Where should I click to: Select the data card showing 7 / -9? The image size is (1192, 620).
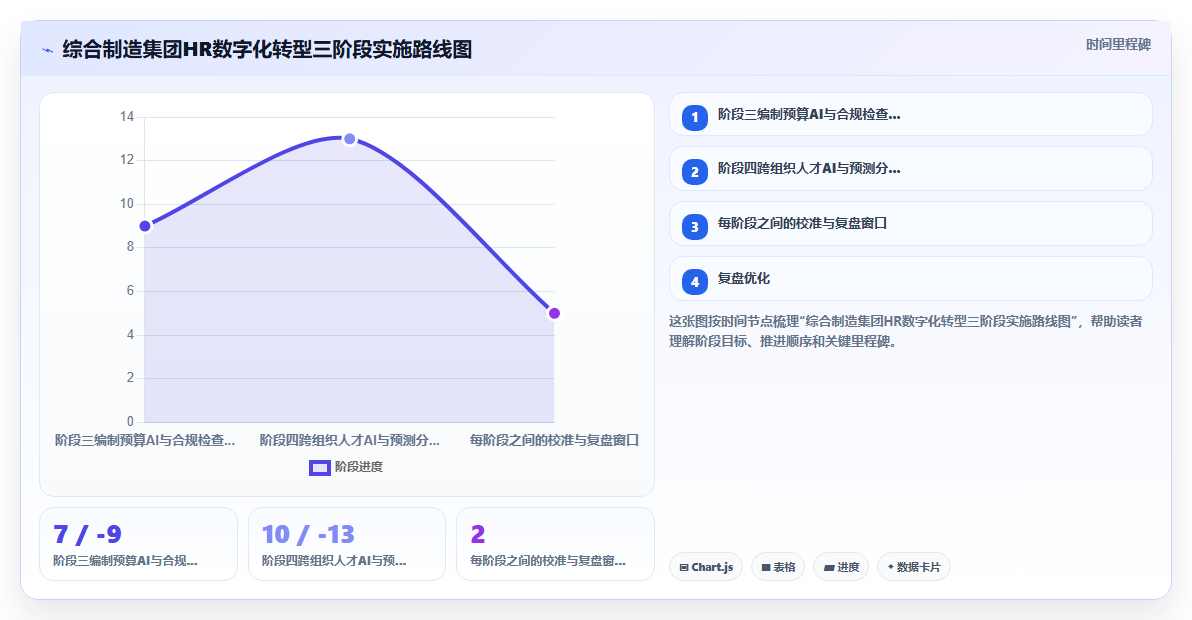(x=138, y=544)
